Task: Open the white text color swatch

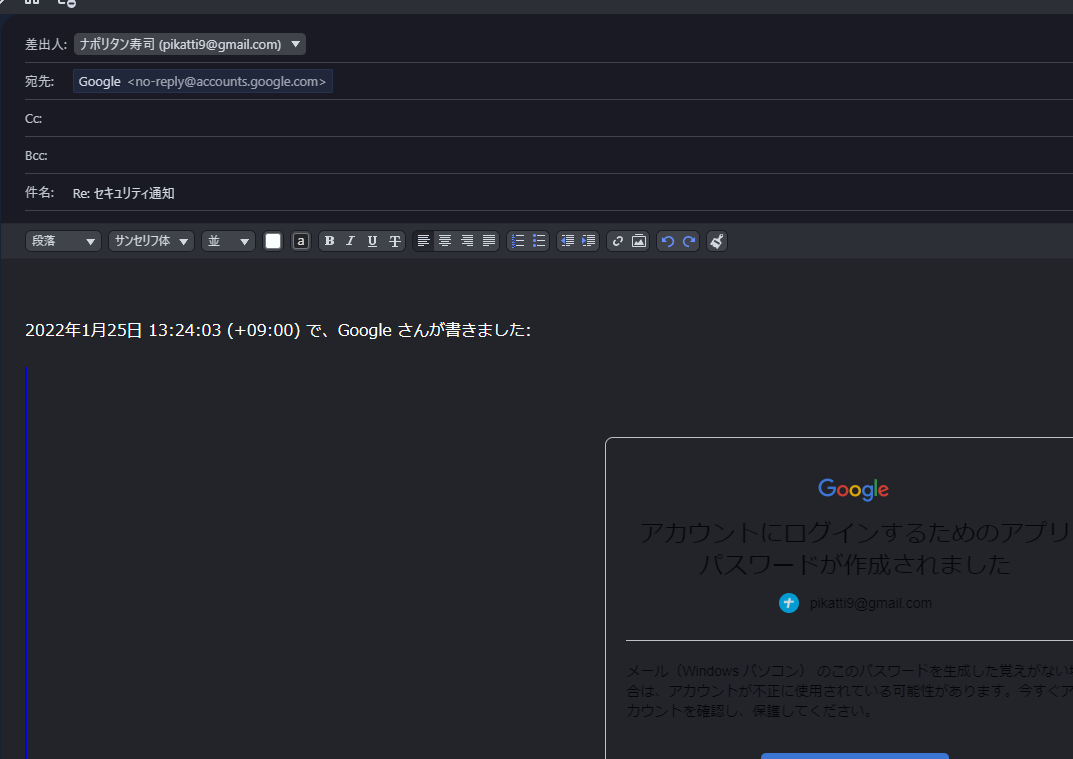Action: [x=273, y=241]
